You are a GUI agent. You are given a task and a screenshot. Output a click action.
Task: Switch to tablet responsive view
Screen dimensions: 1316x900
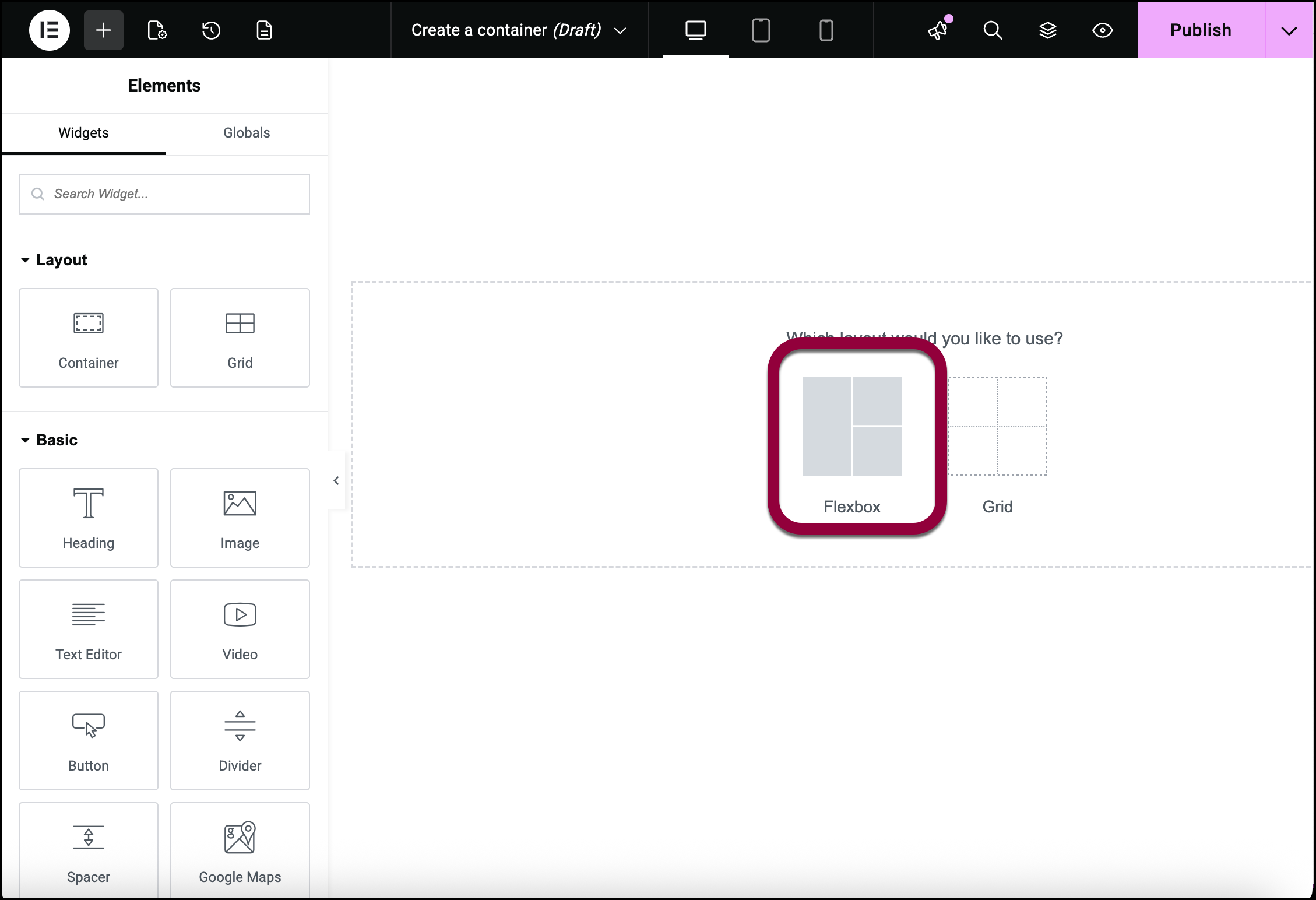pyautogui.click(x=761, y=30)
